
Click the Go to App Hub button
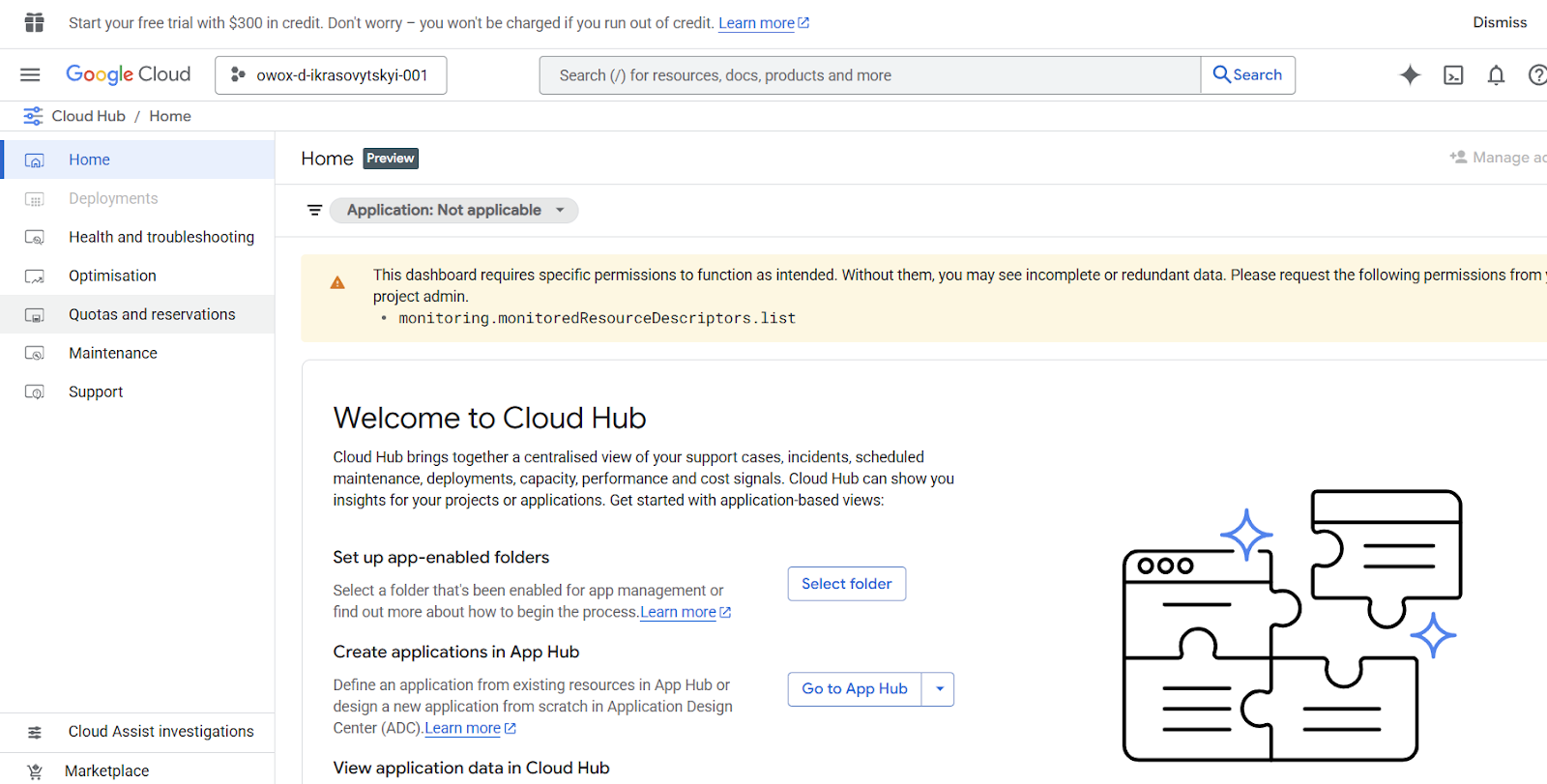[x=855, y=689]
